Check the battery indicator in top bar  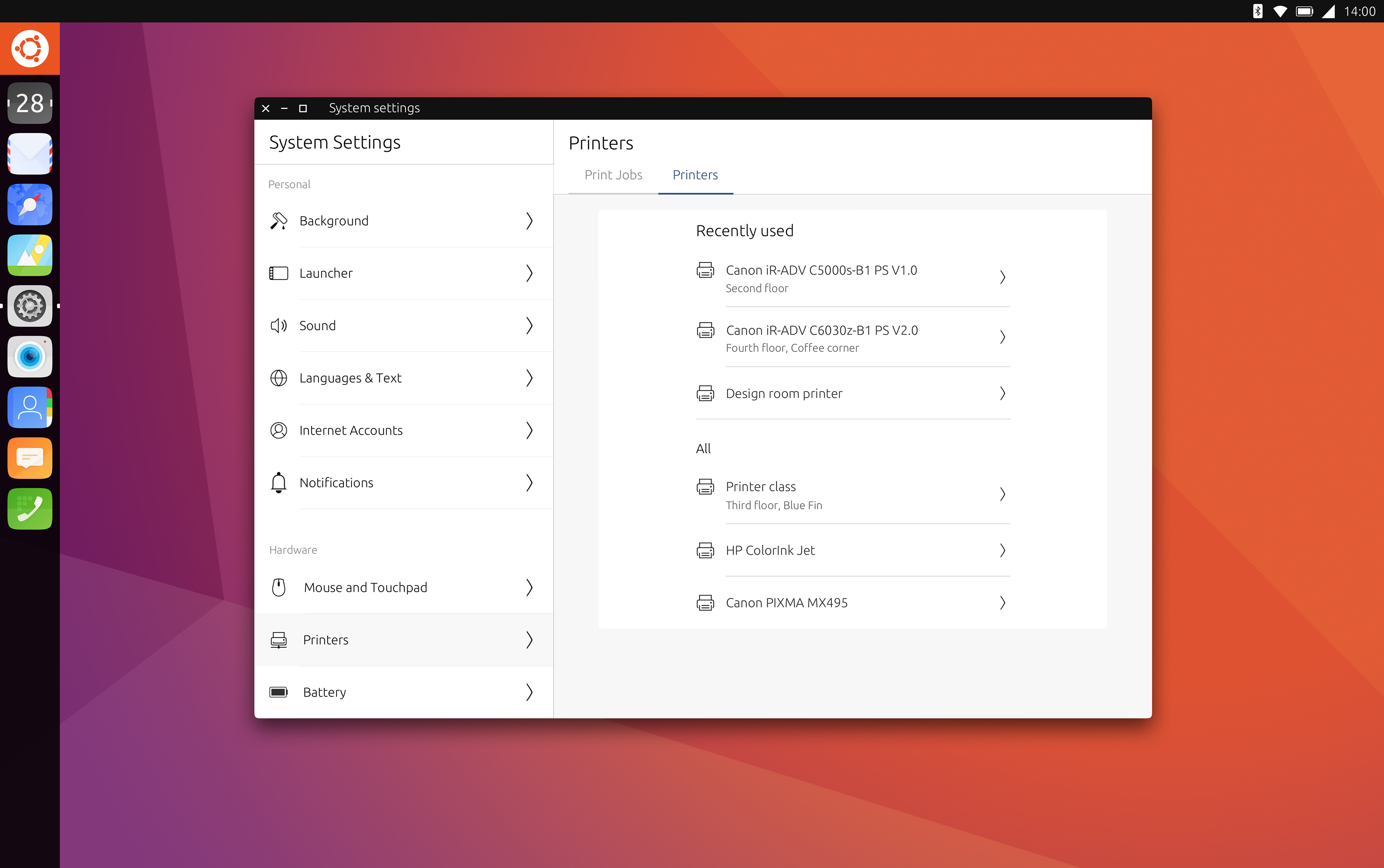pos(1305,12)
